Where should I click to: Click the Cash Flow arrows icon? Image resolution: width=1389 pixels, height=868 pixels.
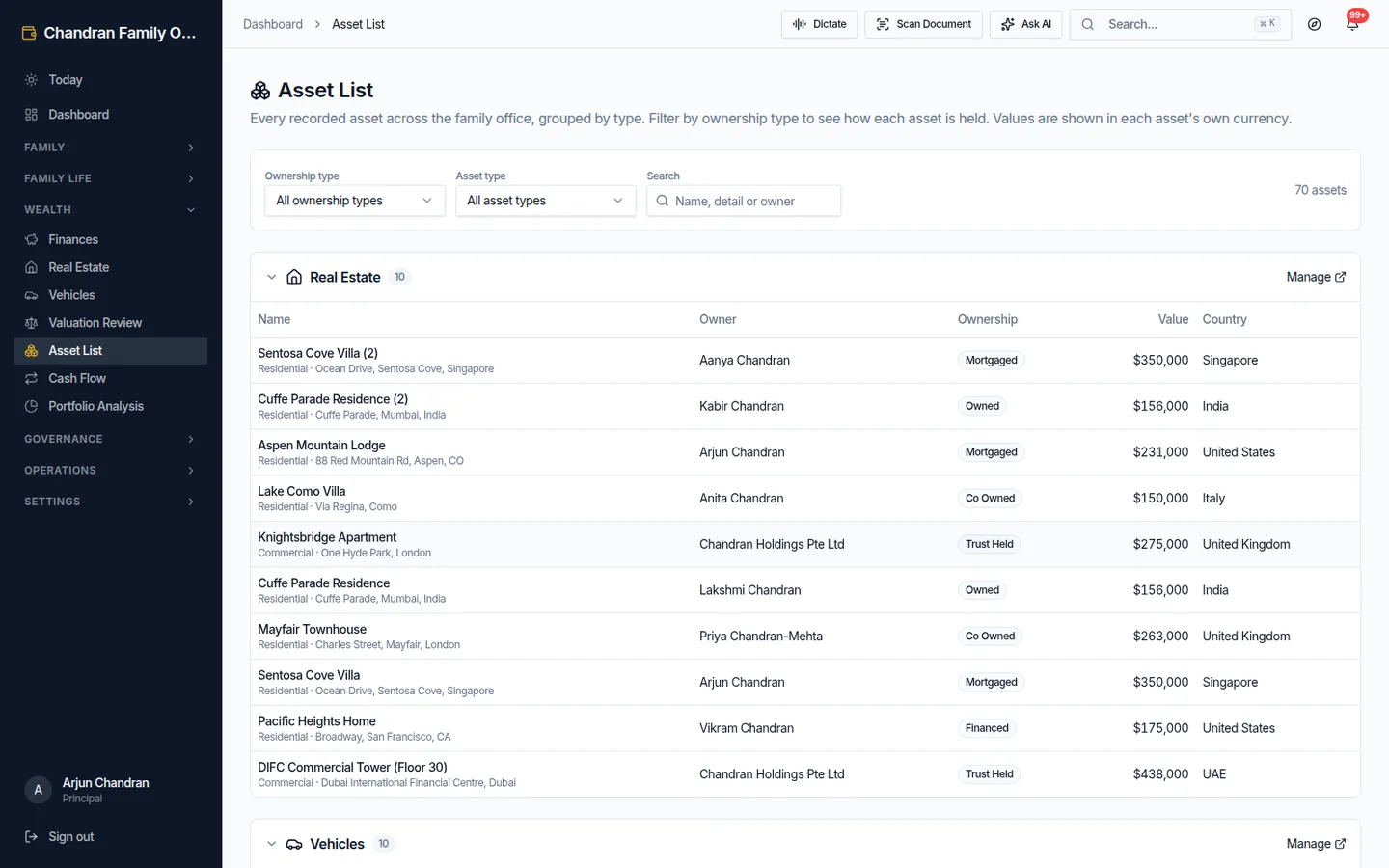31,379
